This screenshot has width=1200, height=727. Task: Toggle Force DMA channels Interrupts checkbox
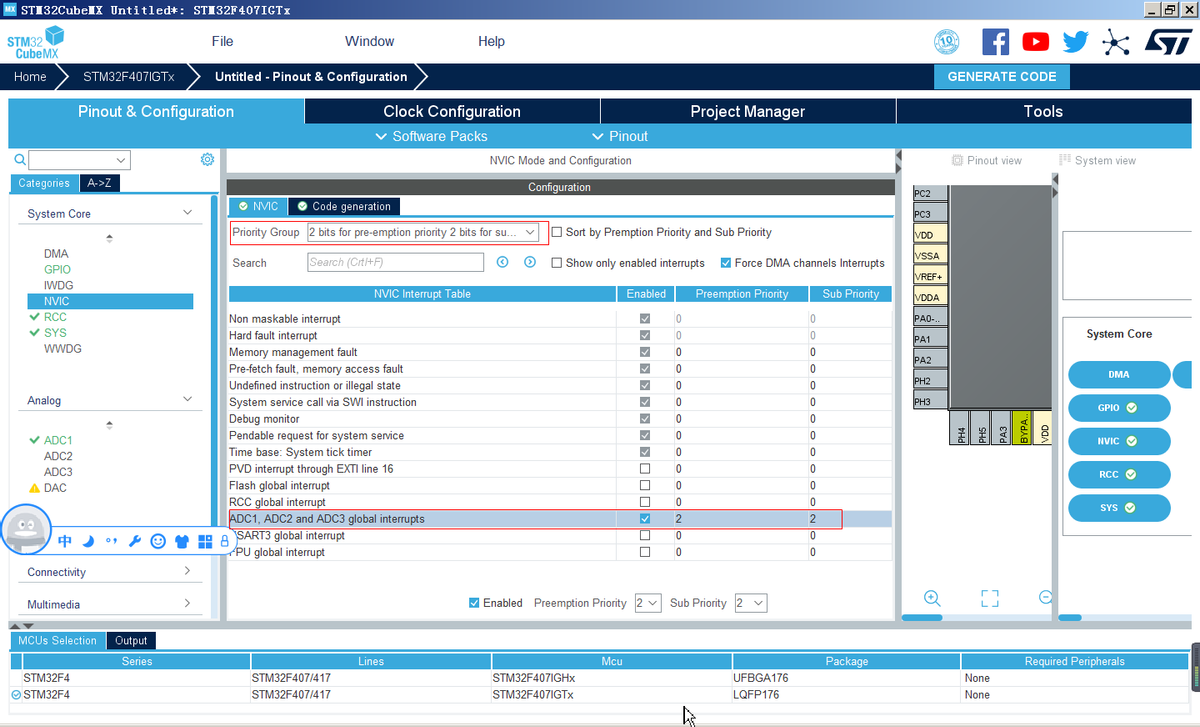point(726,263)
